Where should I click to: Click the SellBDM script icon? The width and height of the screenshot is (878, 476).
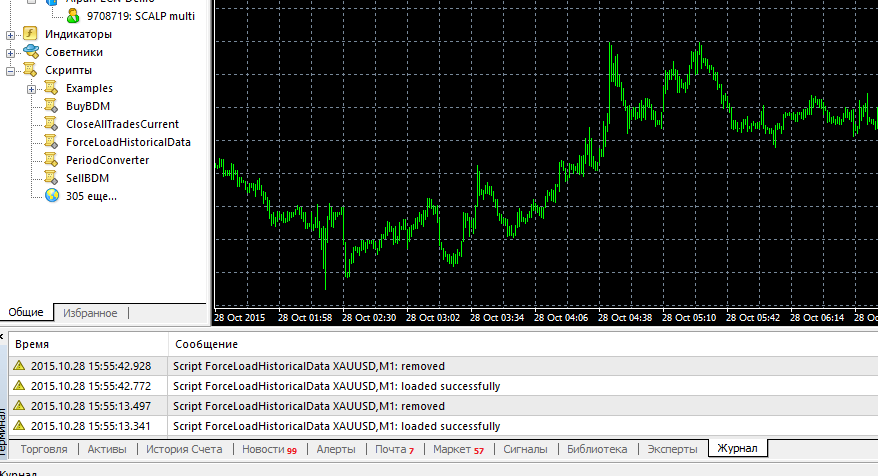coord(51,178)
